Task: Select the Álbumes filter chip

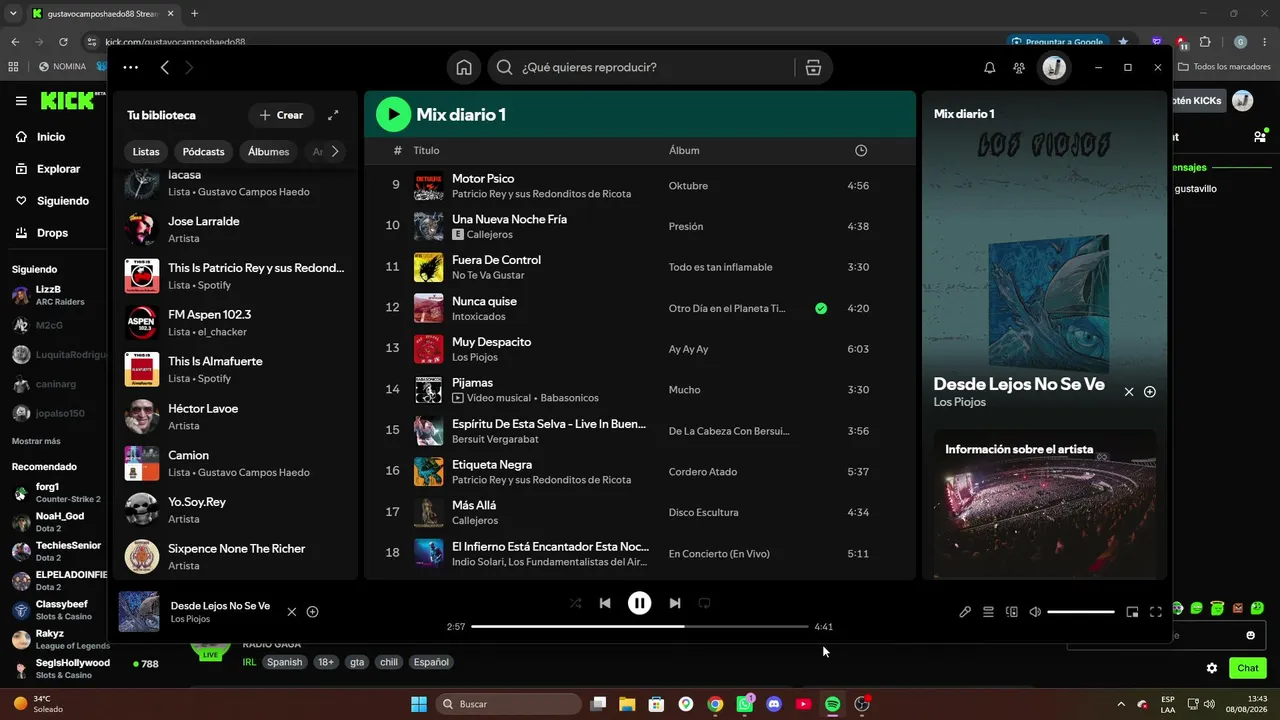Action: 269,152
